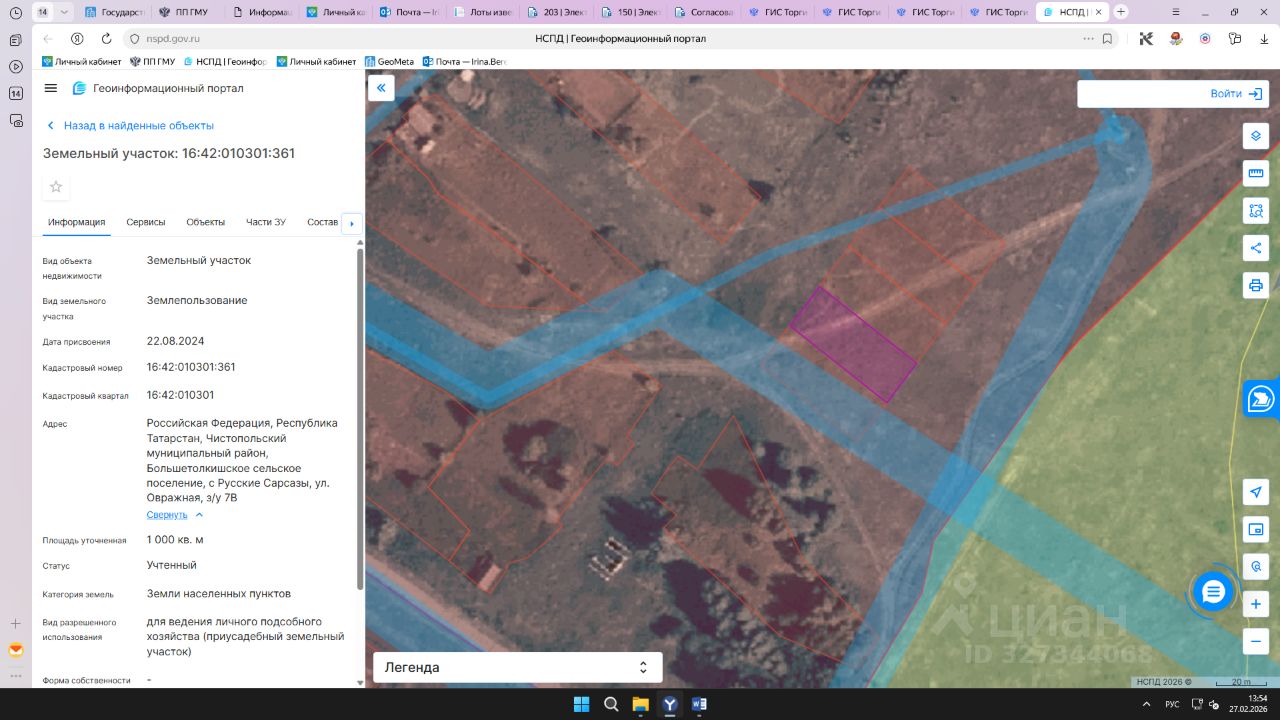Switch to the Объекты tab
The height and width of the screenshot is (720, 1280).
206,222
